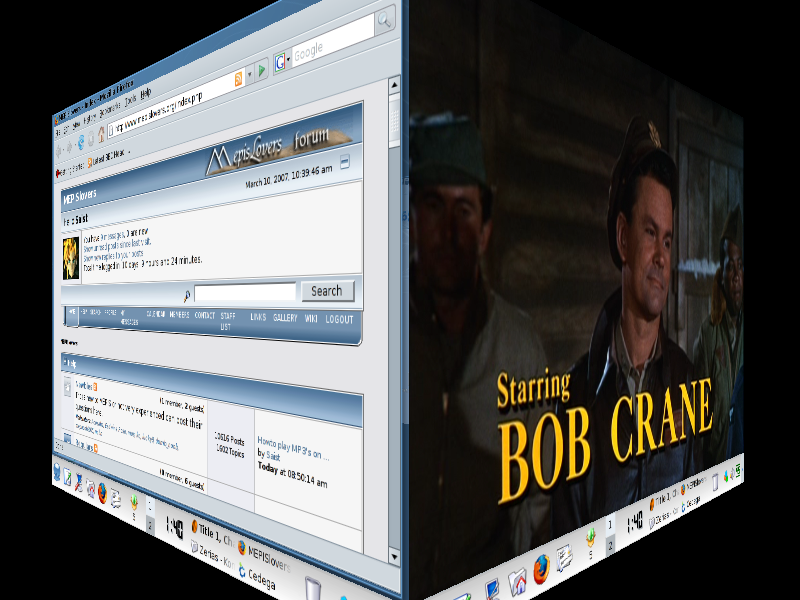Open the Google search engine dropdown

click(x=281, y=59)
